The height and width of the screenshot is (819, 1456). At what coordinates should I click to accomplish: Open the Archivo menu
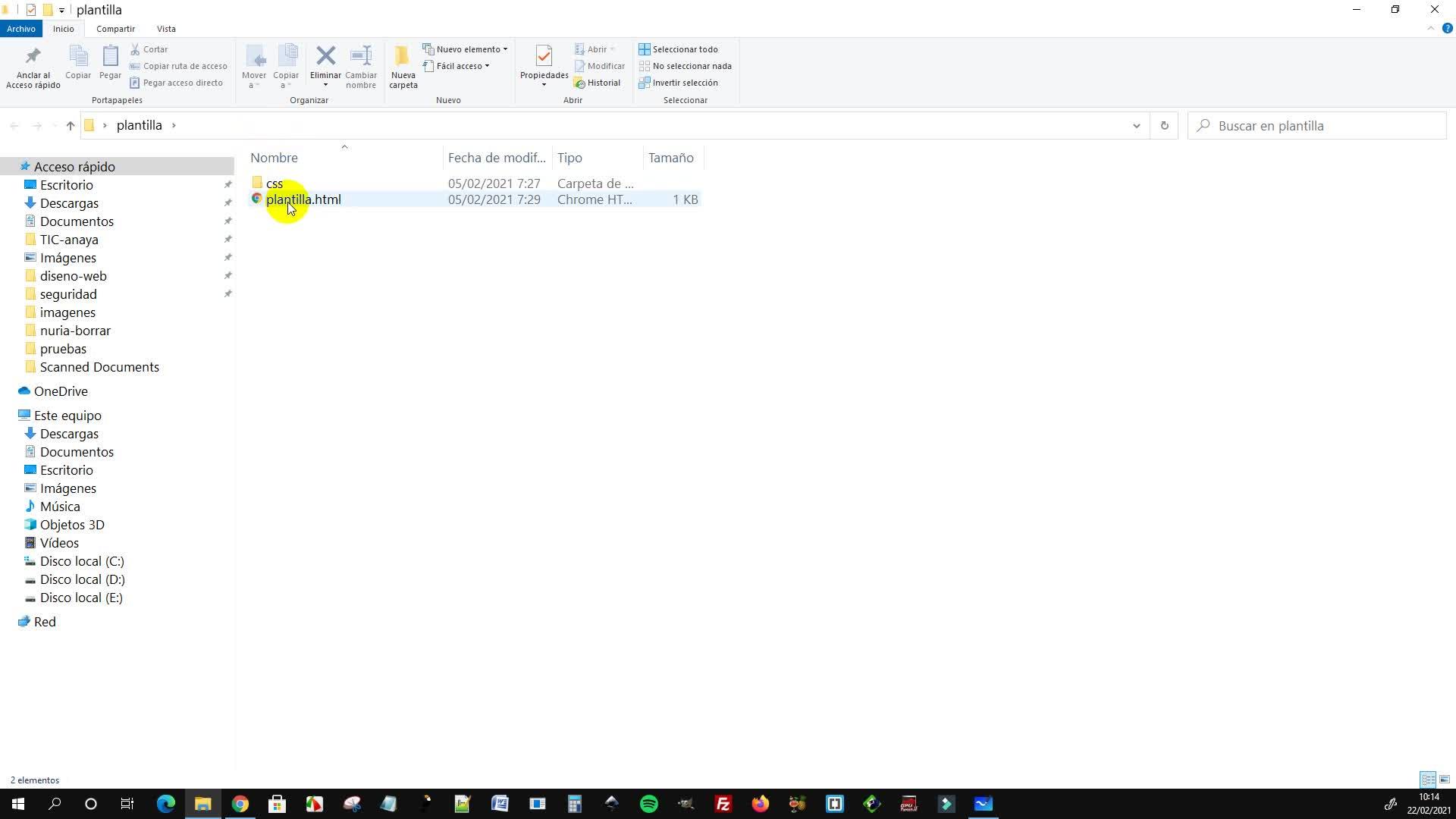click(20, 29)
